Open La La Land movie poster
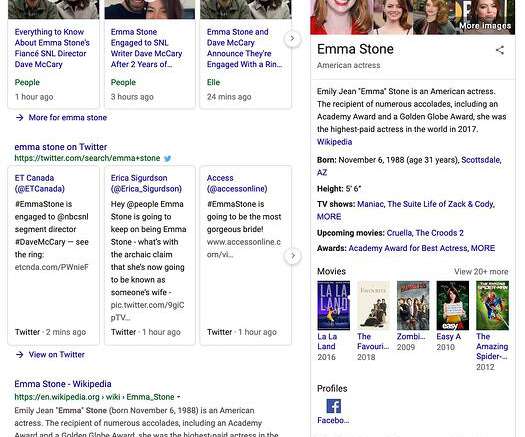This screenshot has width=525, height=437. 333,305
